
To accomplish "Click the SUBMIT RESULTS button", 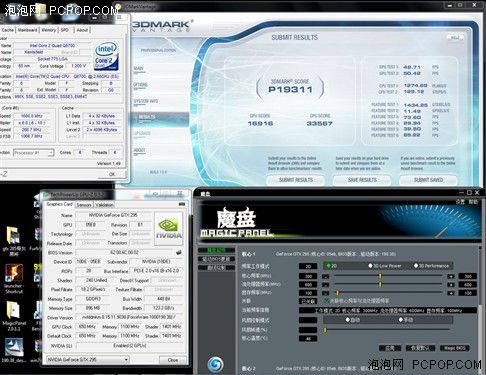I will [x=296, y=180].
